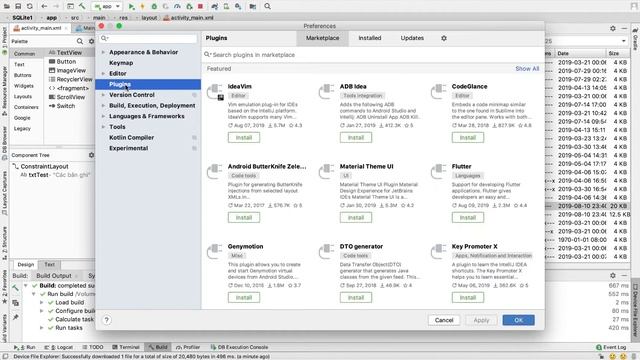Select ConstraintLayout in Component Tree

(x=44, y=167)
